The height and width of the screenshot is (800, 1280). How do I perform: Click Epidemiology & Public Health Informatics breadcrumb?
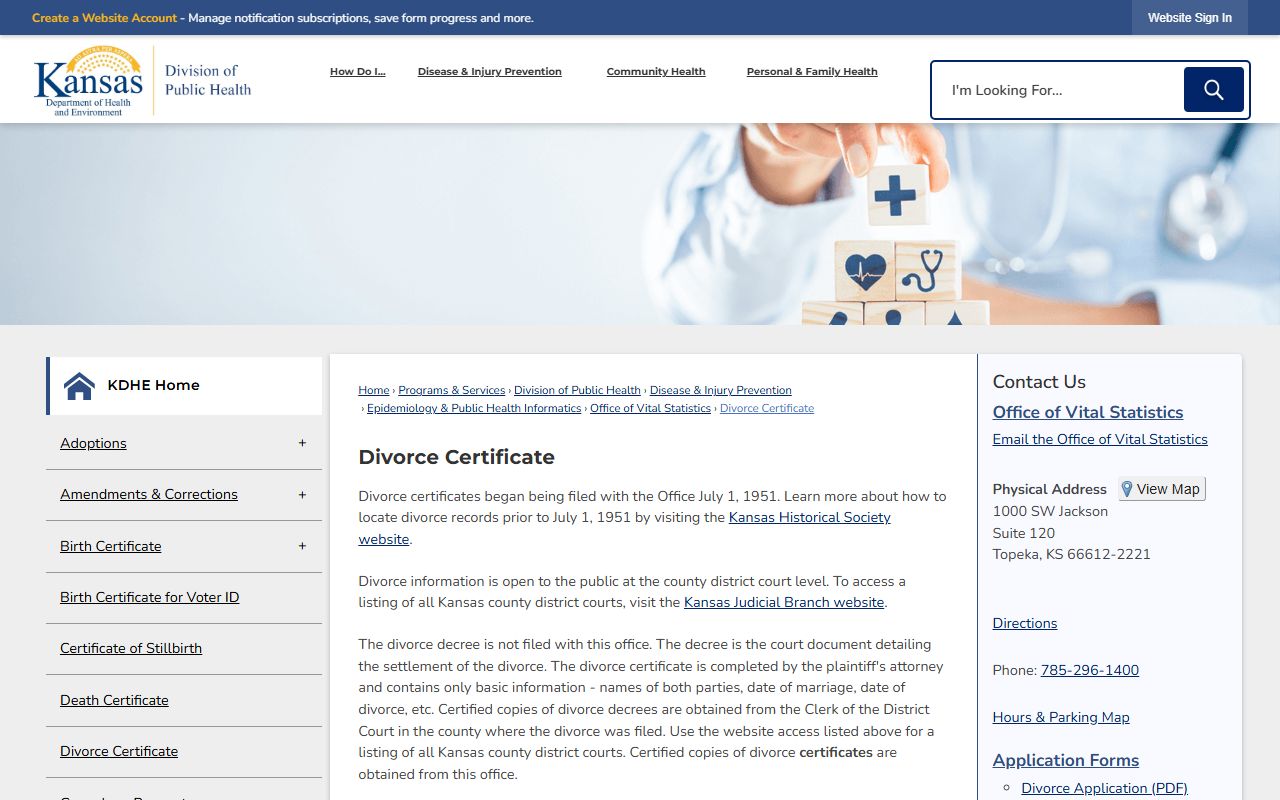(x=474, y=408)
